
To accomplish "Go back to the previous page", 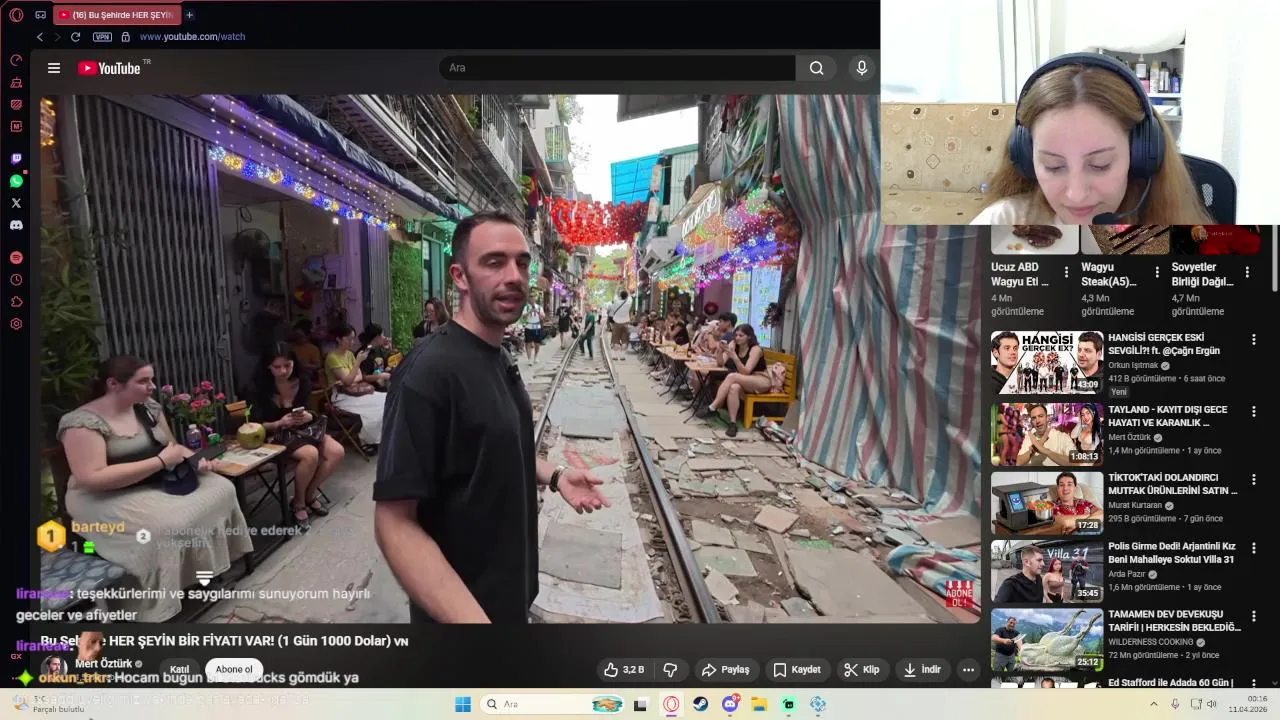I will click(x=40, y=37).
